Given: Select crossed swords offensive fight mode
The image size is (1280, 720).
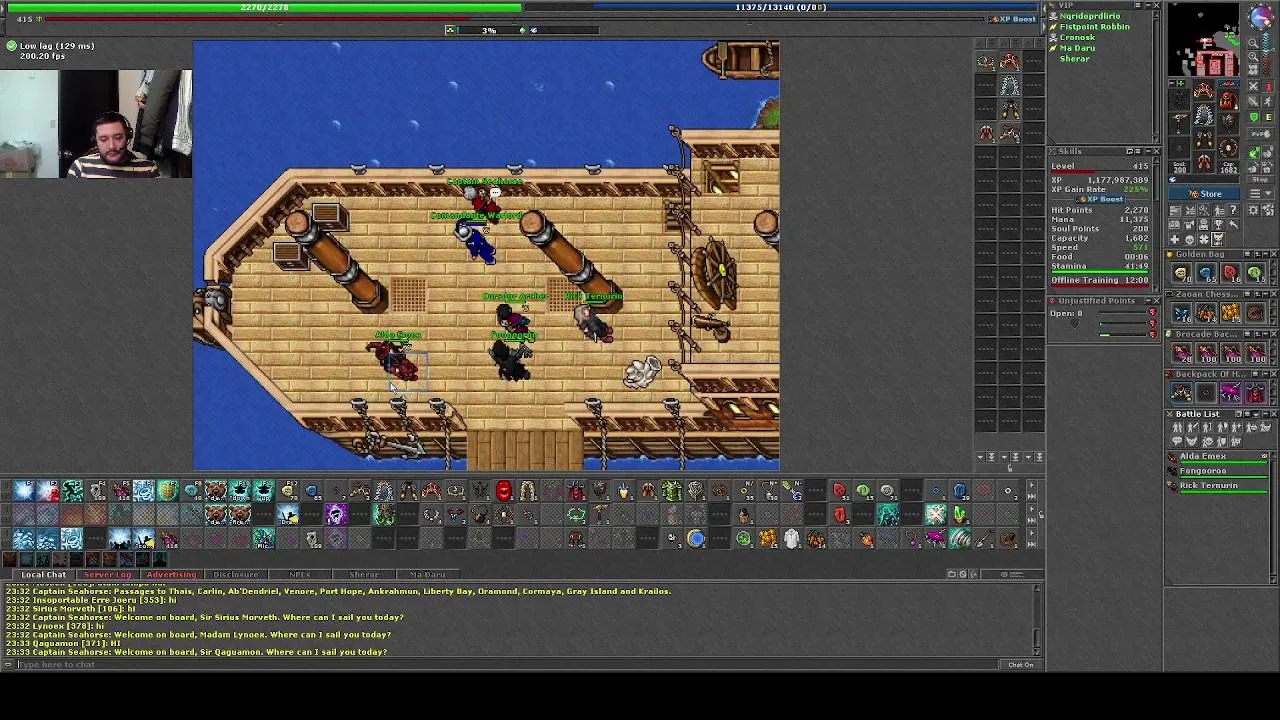Looking at the screenshot, I should 1254,86.
